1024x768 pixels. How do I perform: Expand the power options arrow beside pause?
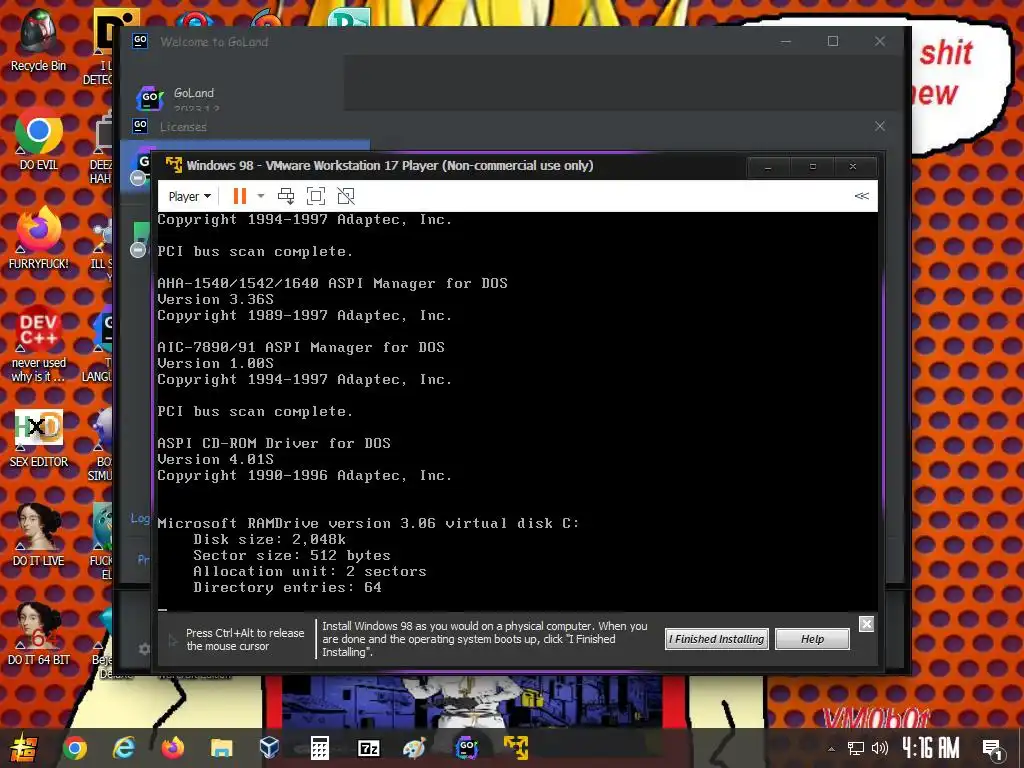tap(261, 196)
